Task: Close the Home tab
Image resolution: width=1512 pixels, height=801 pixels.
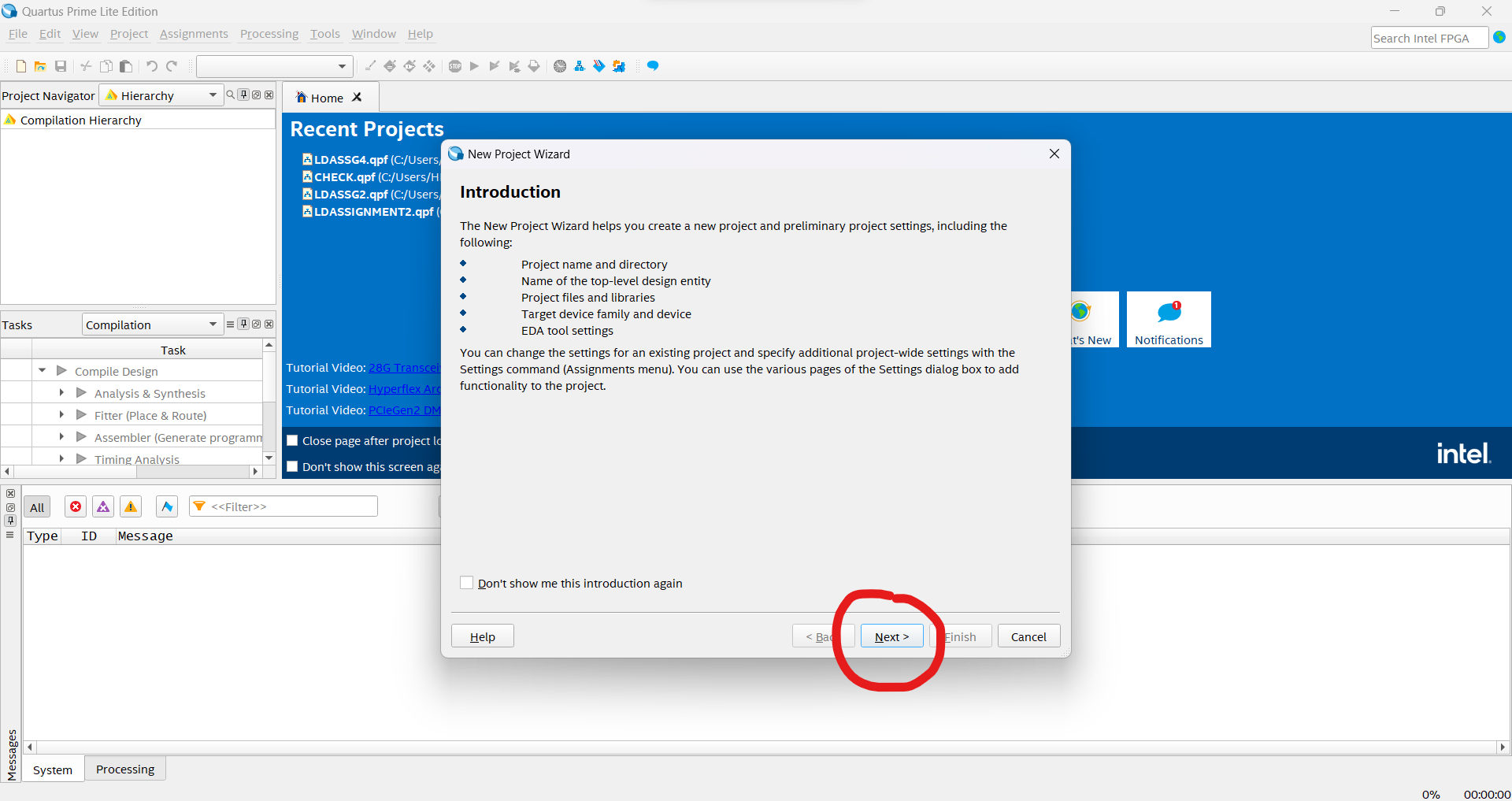Action: (x=357, y=97)
